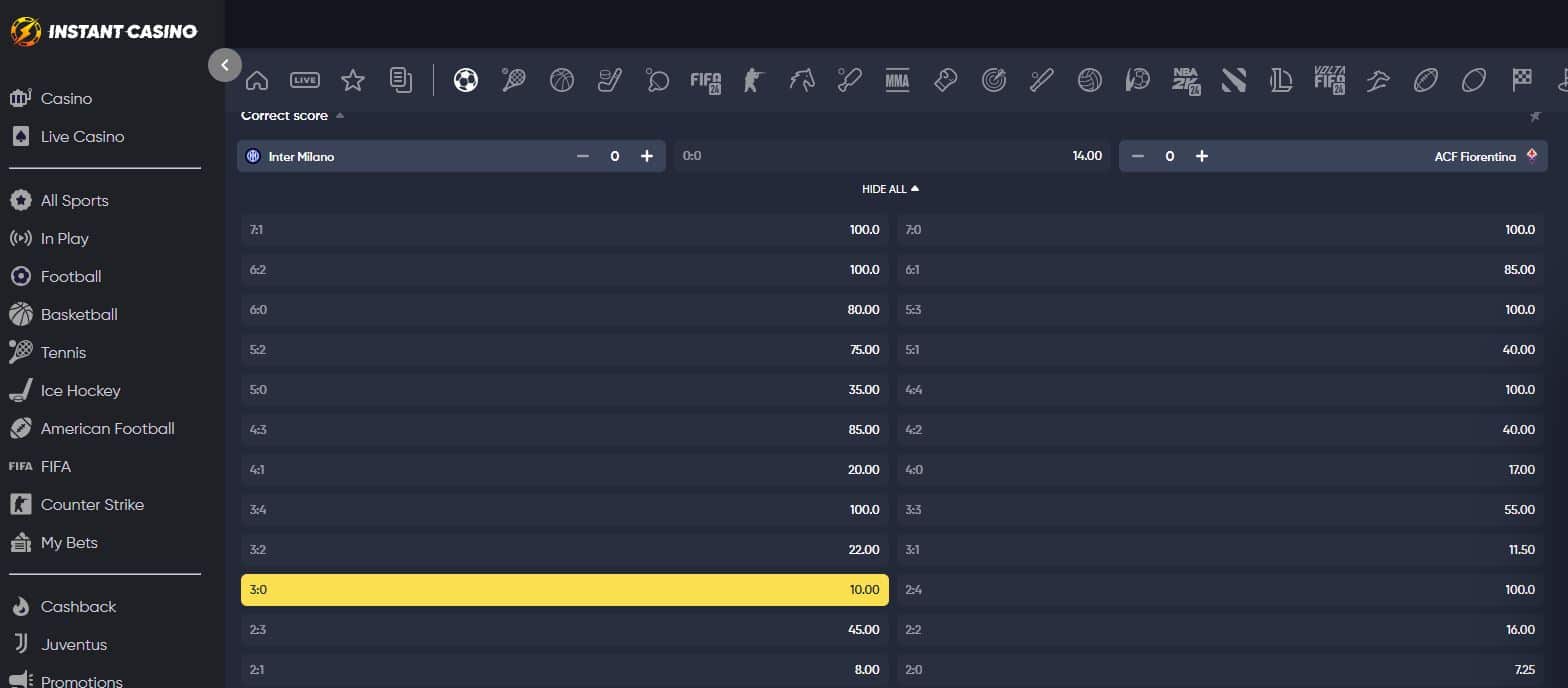
Task: Select the greyhound racing icon
Action: [x=1377, y=80]
